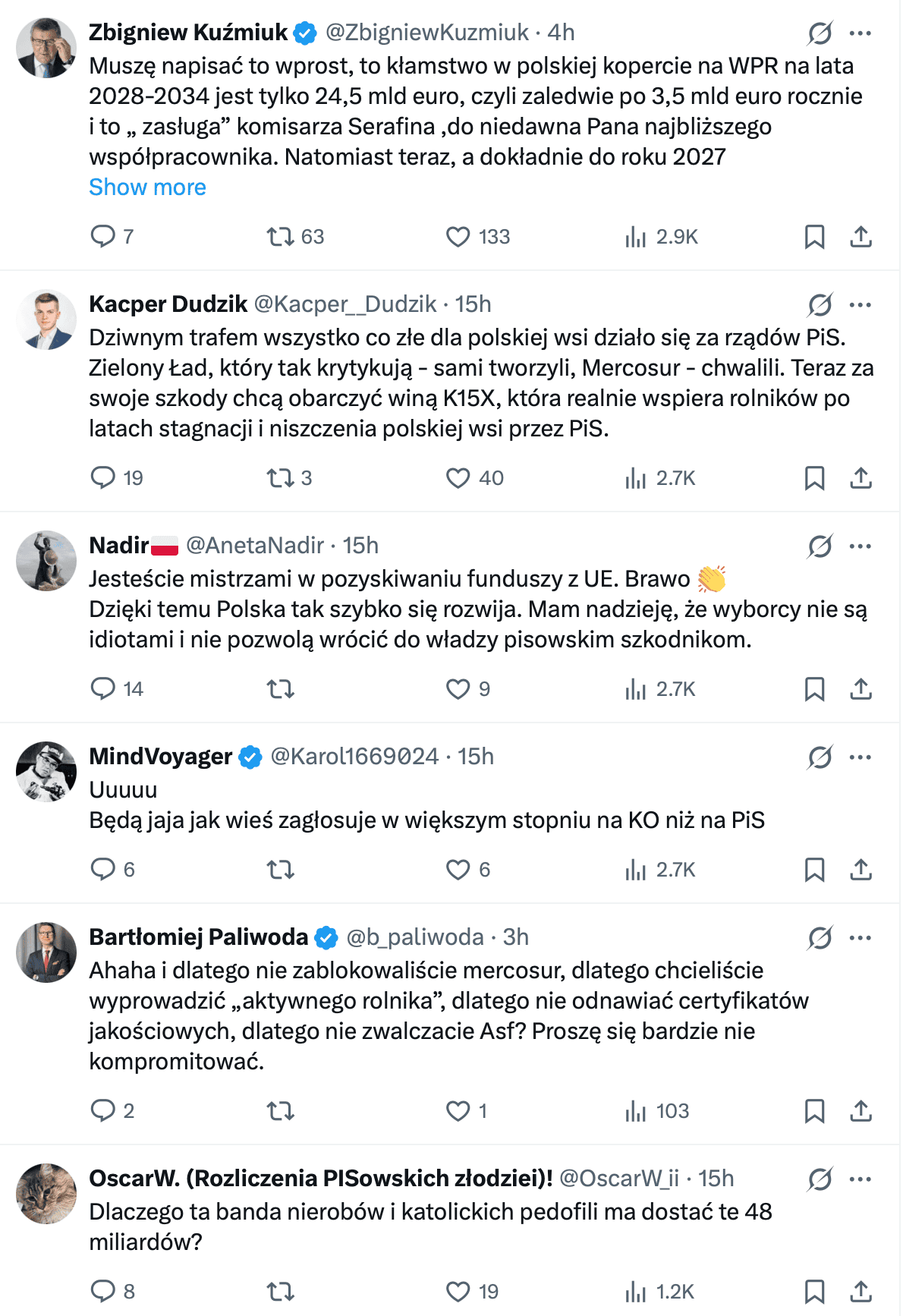Open @Kacper__Dudzik handle link

point(345,304)
